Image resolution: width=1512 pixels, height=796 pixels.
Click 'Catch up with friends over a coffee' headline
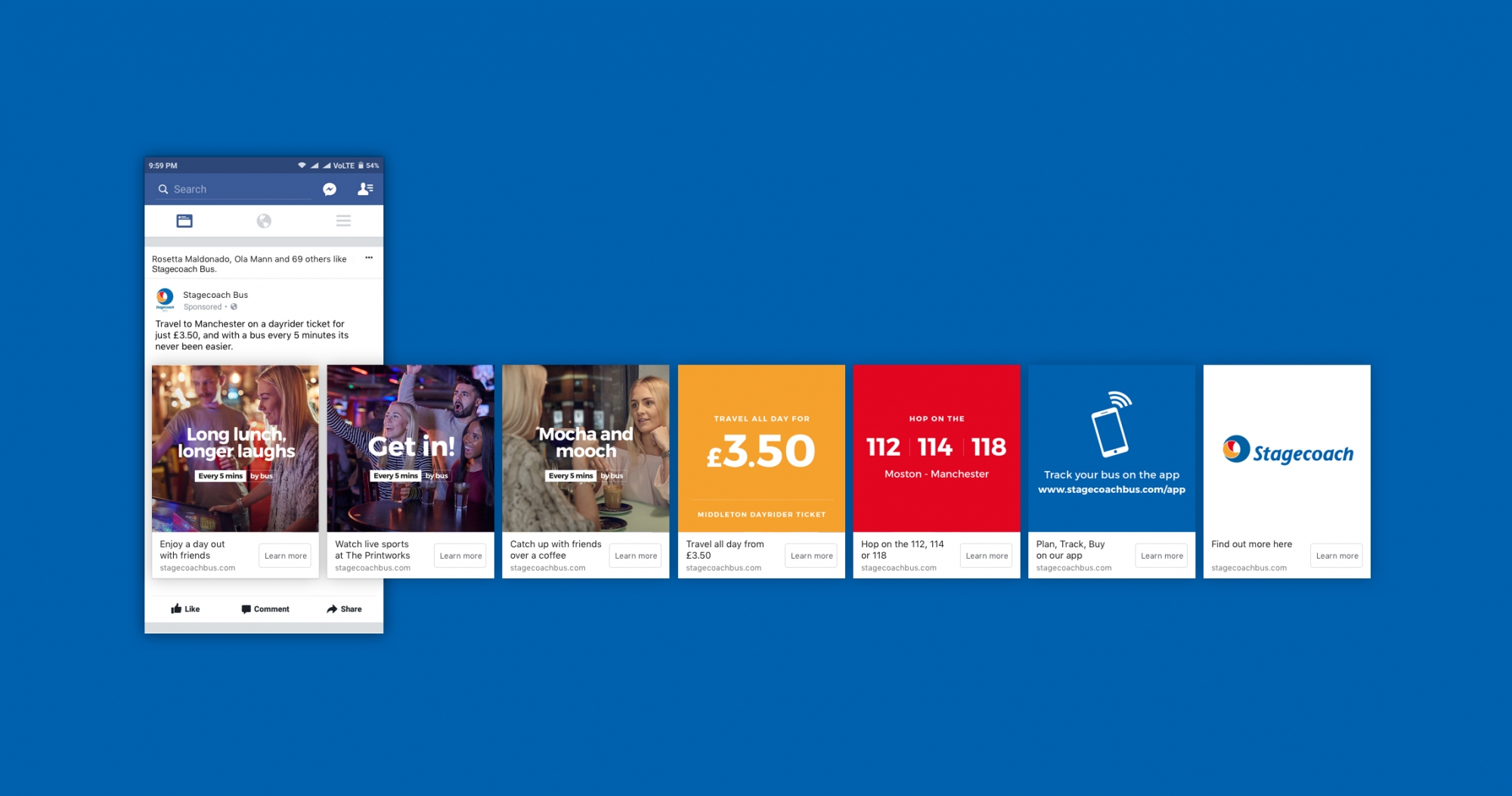tap(556, 550)
